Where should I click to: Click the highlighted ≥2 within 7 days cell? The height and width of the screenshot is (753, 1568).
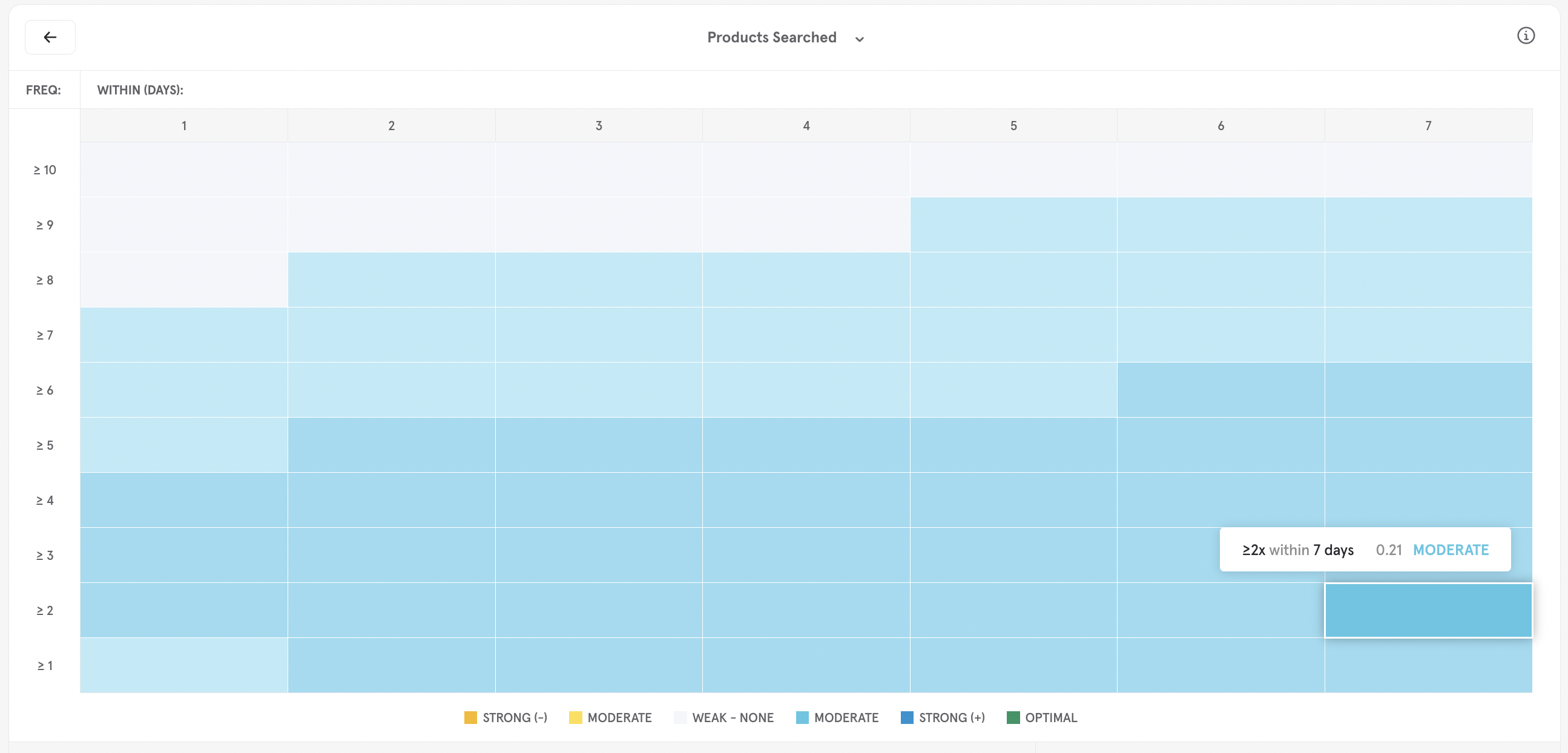[1428, 610]
